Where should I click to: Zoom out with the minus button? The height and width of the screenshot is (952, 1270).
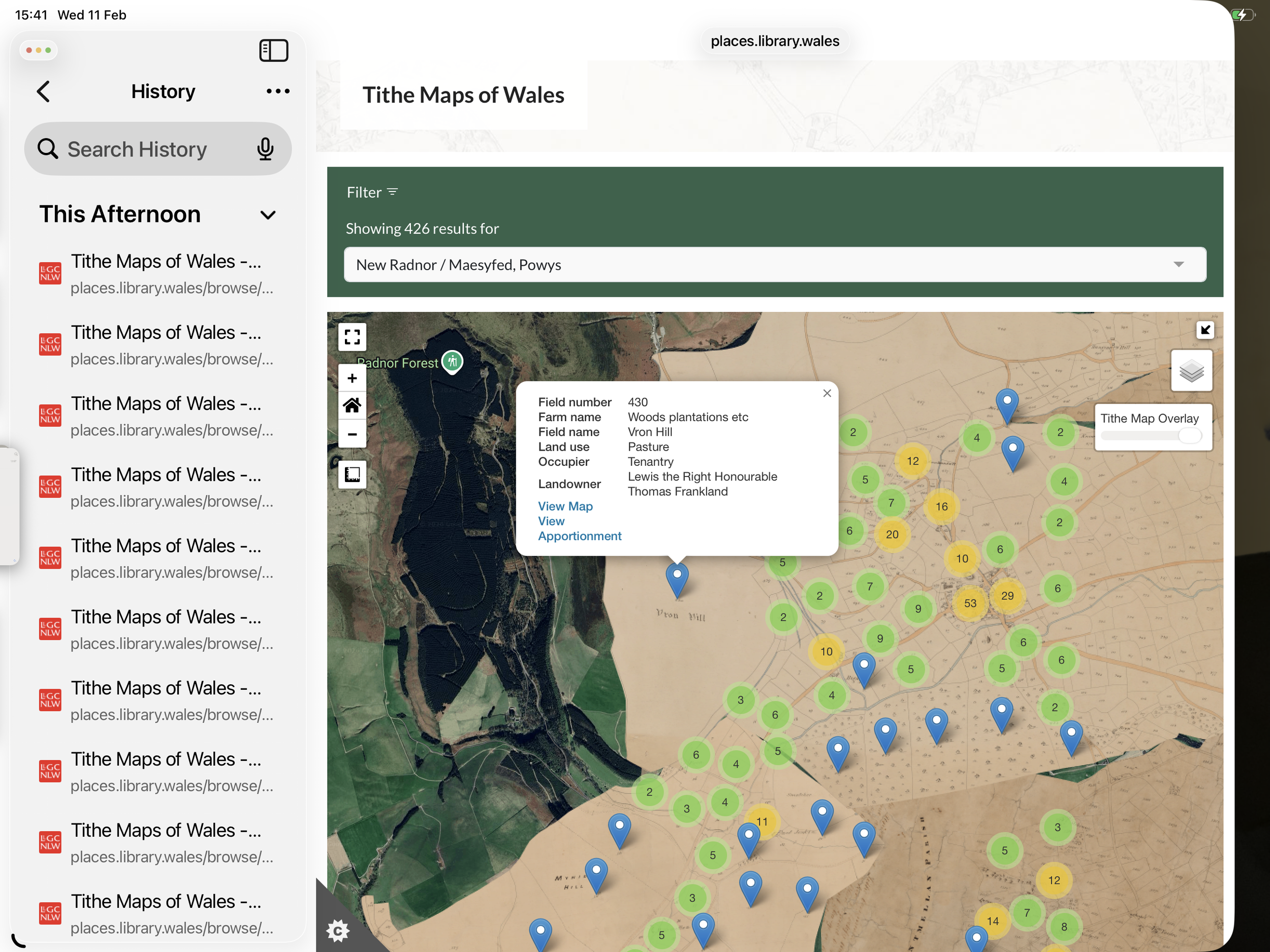tap(352, 434)
